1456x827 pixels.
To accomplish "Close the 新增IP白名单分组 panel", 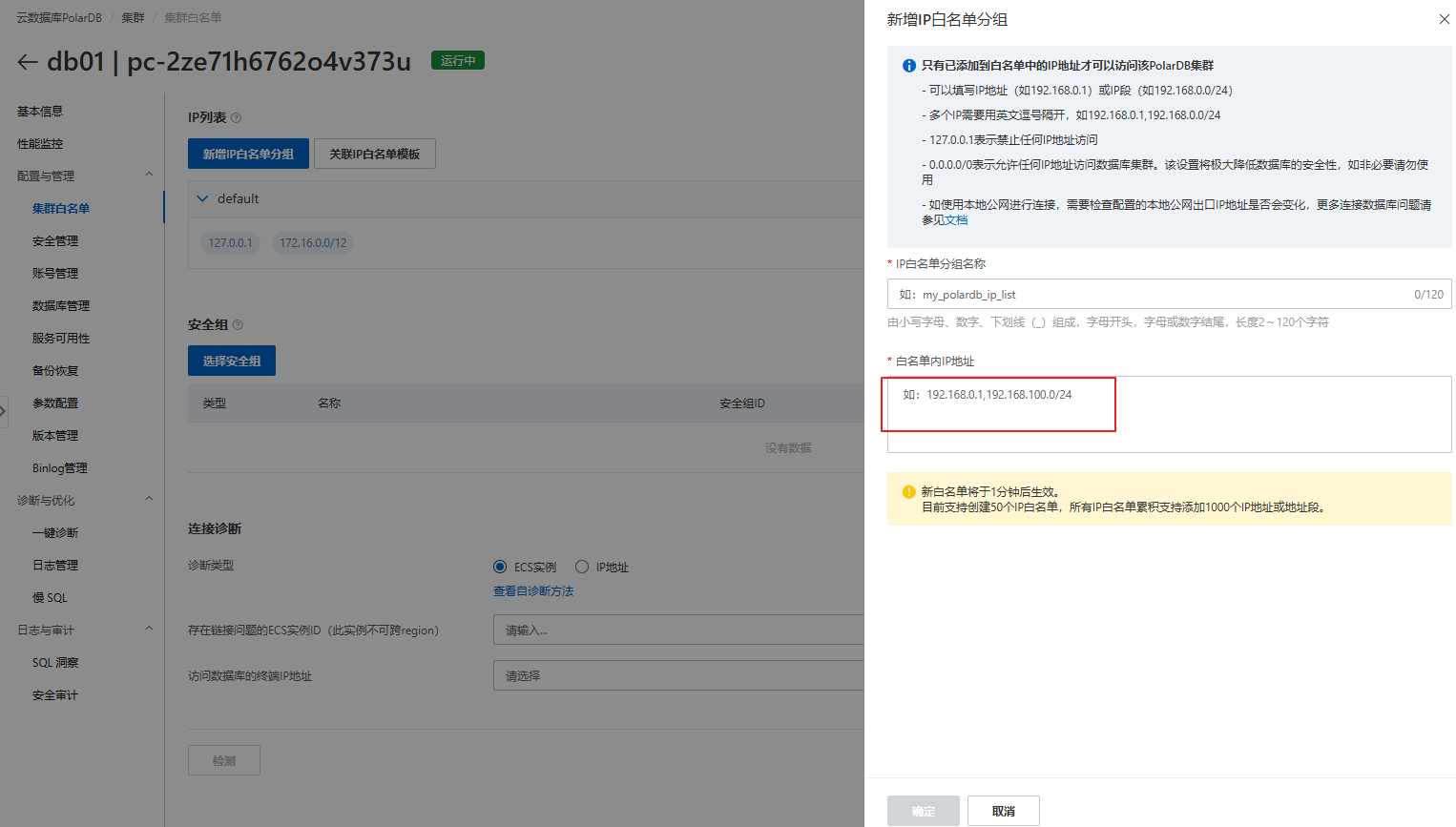I will 1444,19.
